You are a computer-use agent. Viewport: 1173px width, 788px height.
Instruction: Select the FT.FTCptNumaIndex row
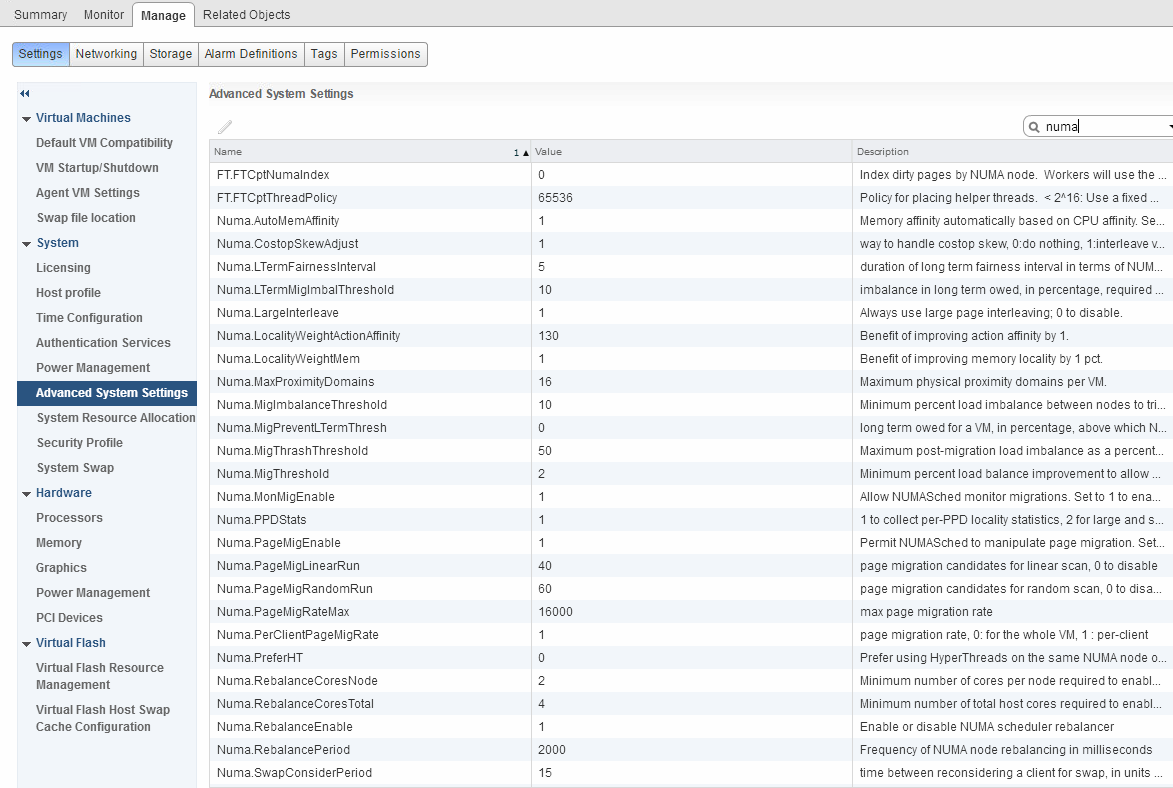[x=691, y=174]
